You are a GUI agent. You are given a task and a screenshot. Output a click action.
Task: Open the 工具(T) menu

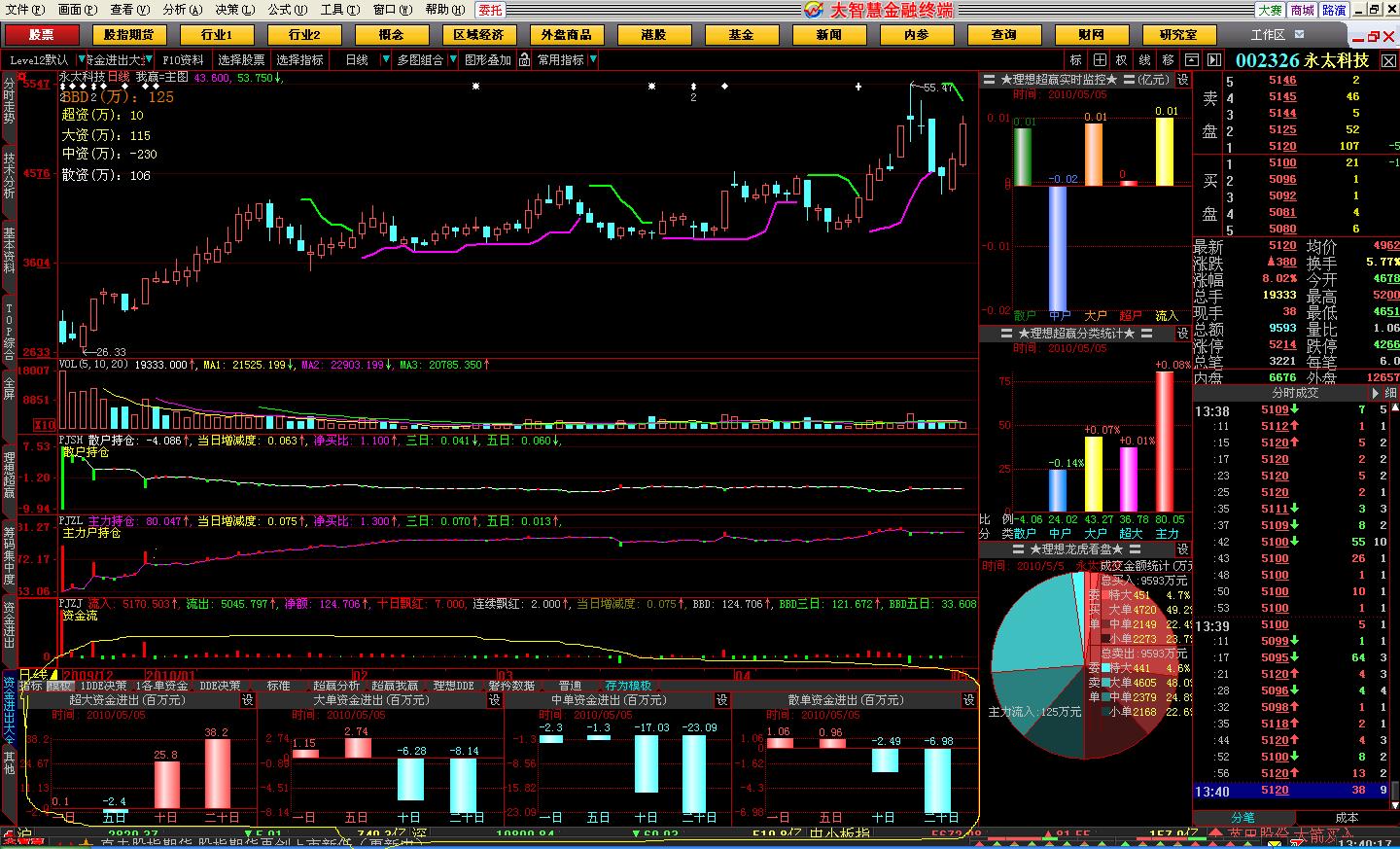340,10
